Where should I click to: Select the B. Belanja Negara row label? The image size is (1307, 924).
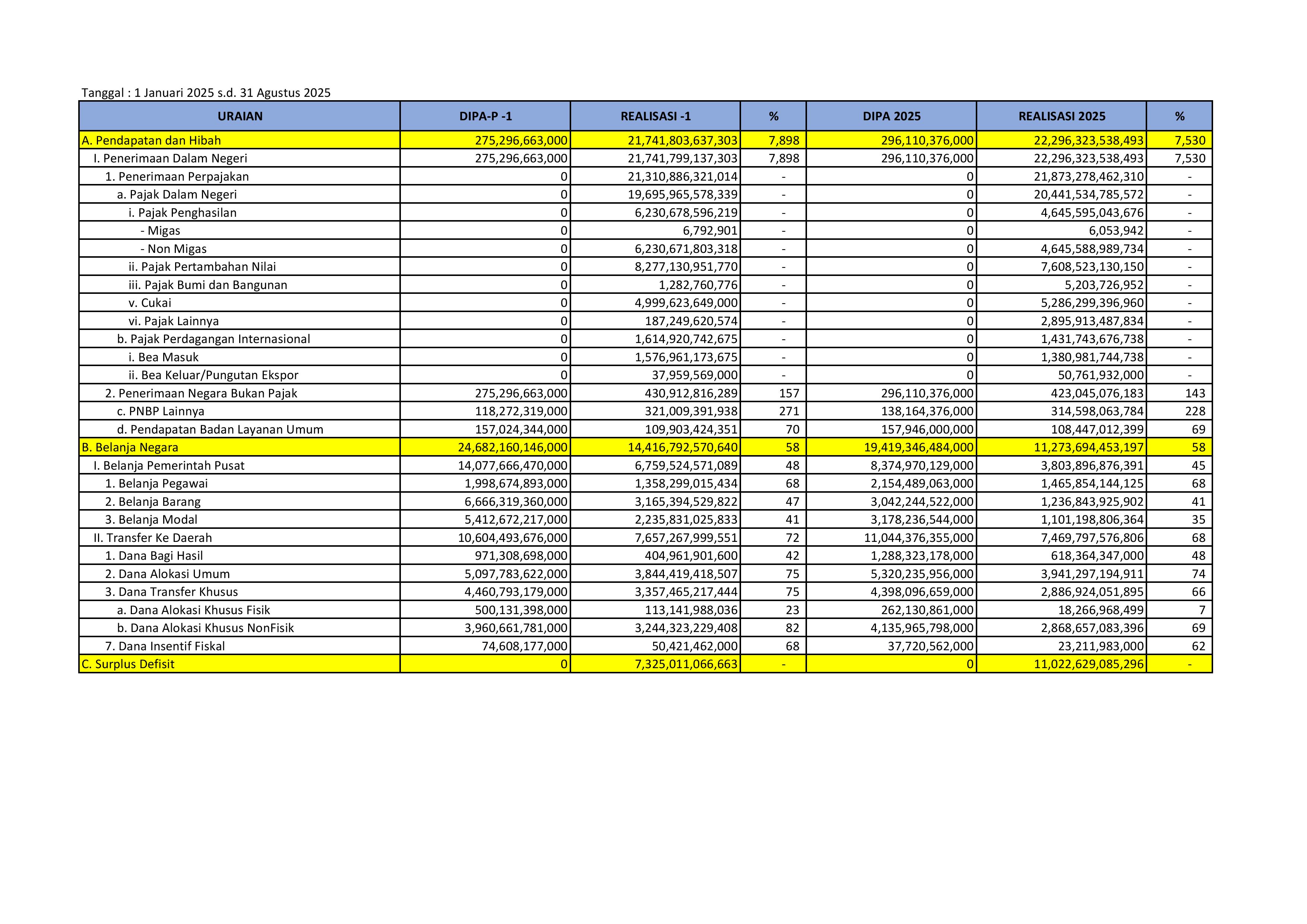click(x=130, y=447)
